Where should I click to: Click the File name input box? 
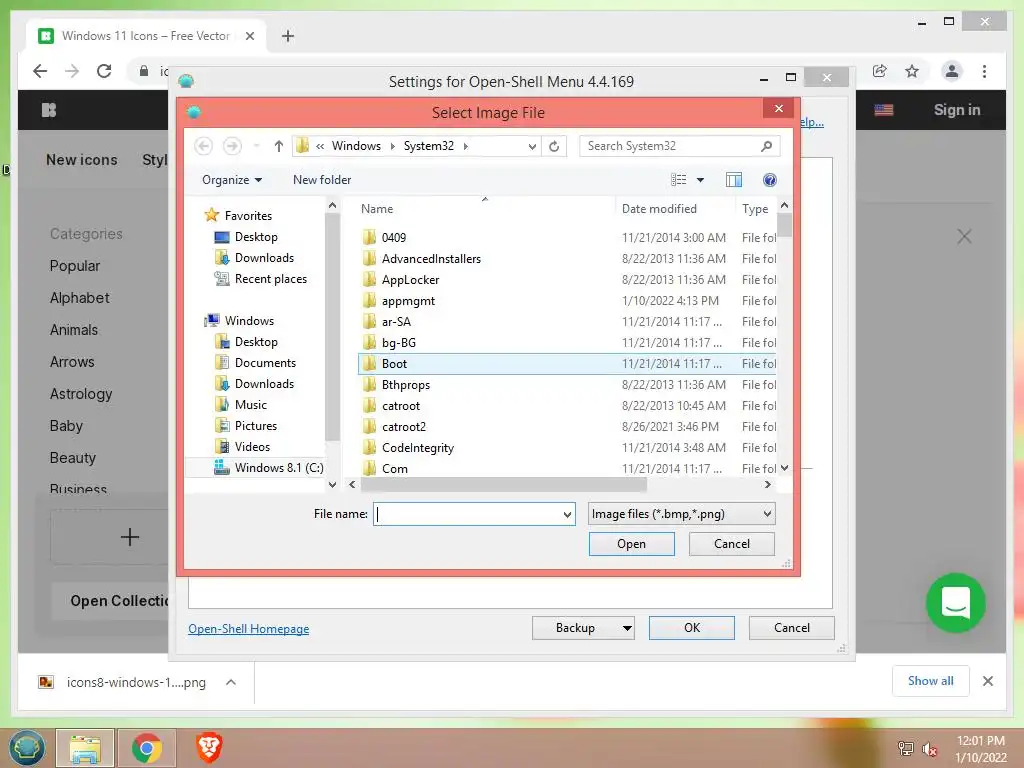tap(467, 514)
